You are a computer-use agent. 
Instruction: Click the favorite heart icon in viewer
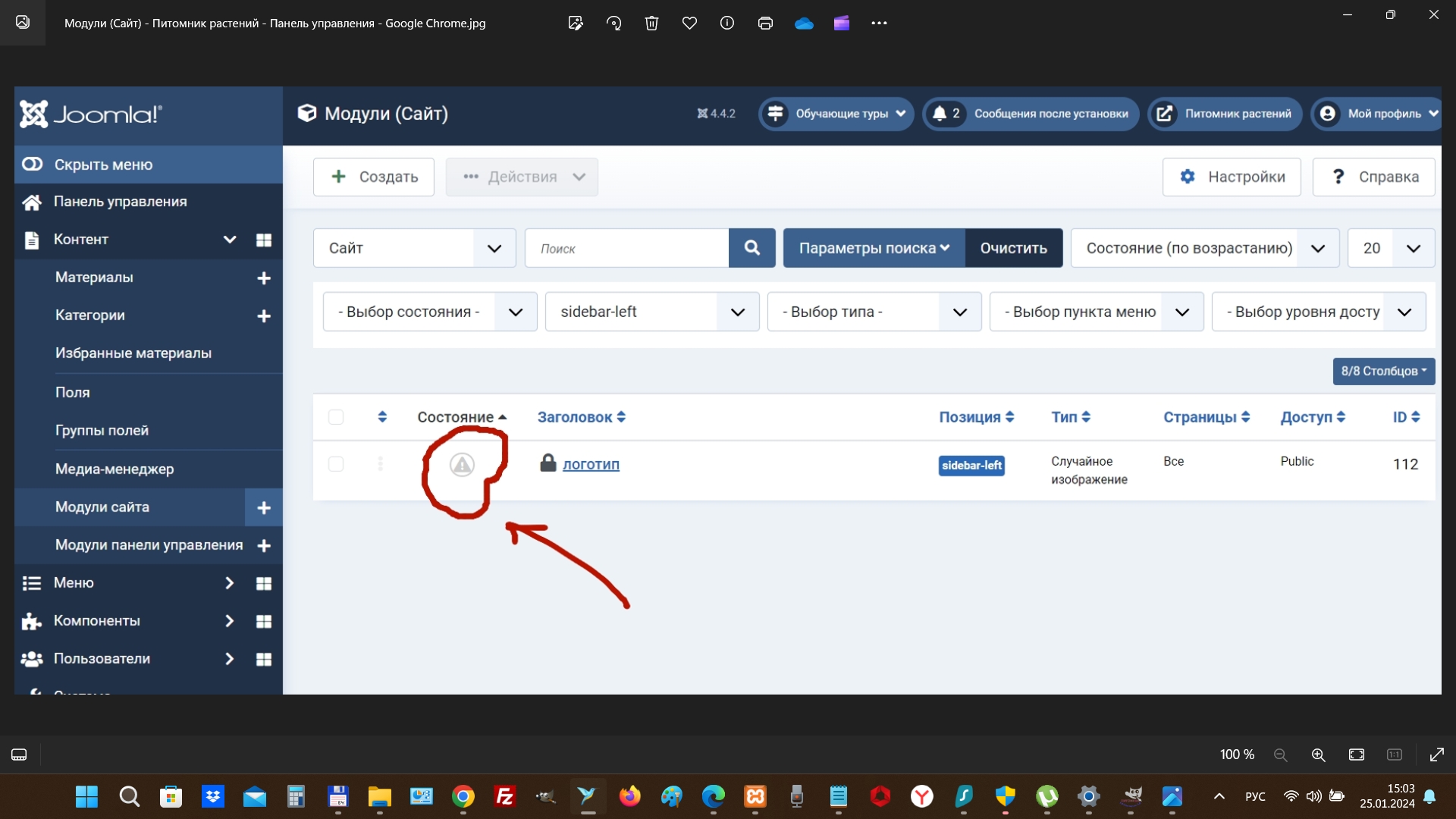pos(689,23)
